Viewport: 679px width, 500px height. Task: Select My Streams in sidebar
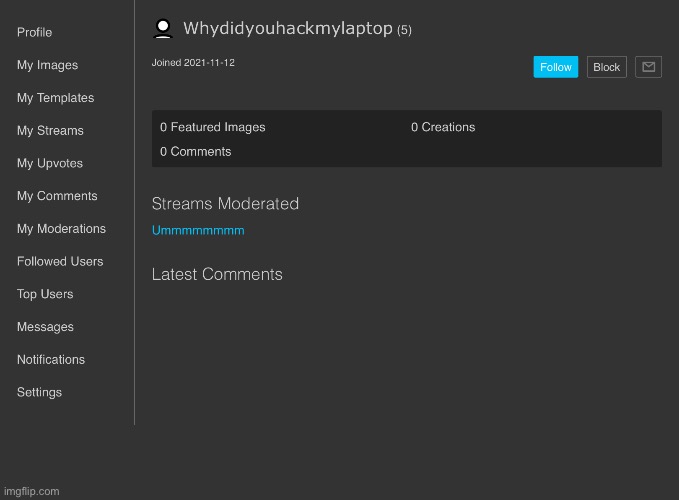pos(50,131)
